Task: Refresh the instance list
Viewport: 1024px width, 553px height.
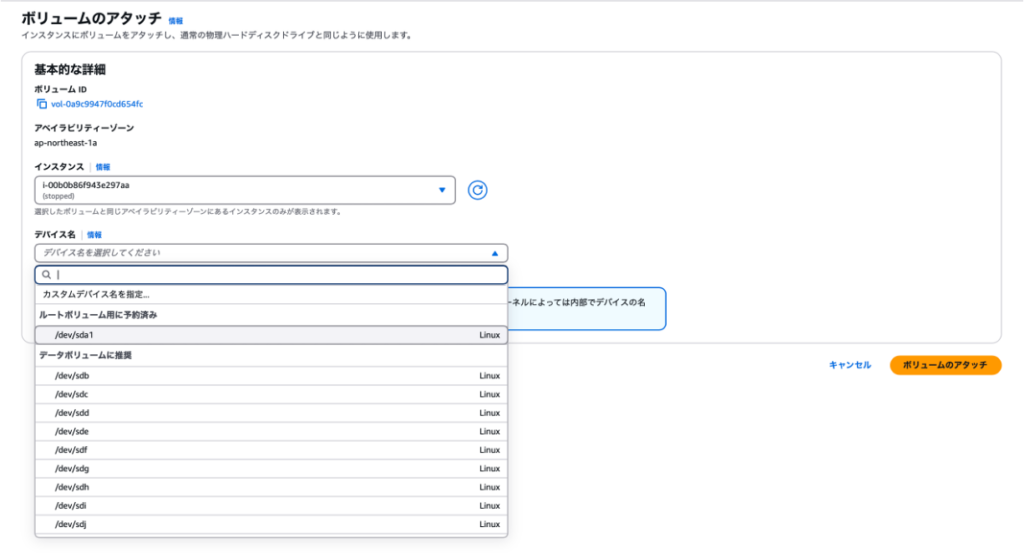Action: [477, 190]
